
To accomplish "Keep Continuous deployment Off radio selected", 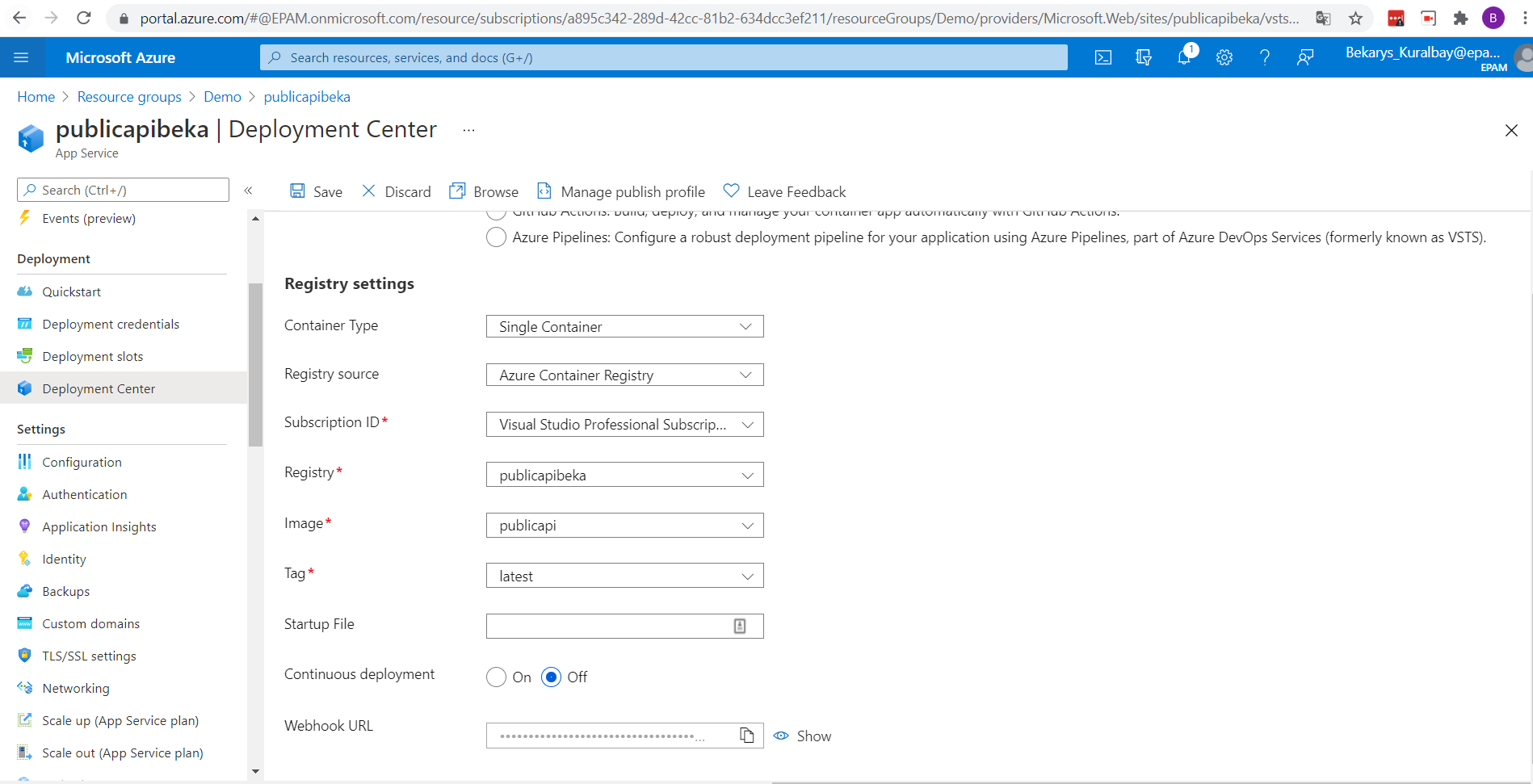I will pos(552,677).
